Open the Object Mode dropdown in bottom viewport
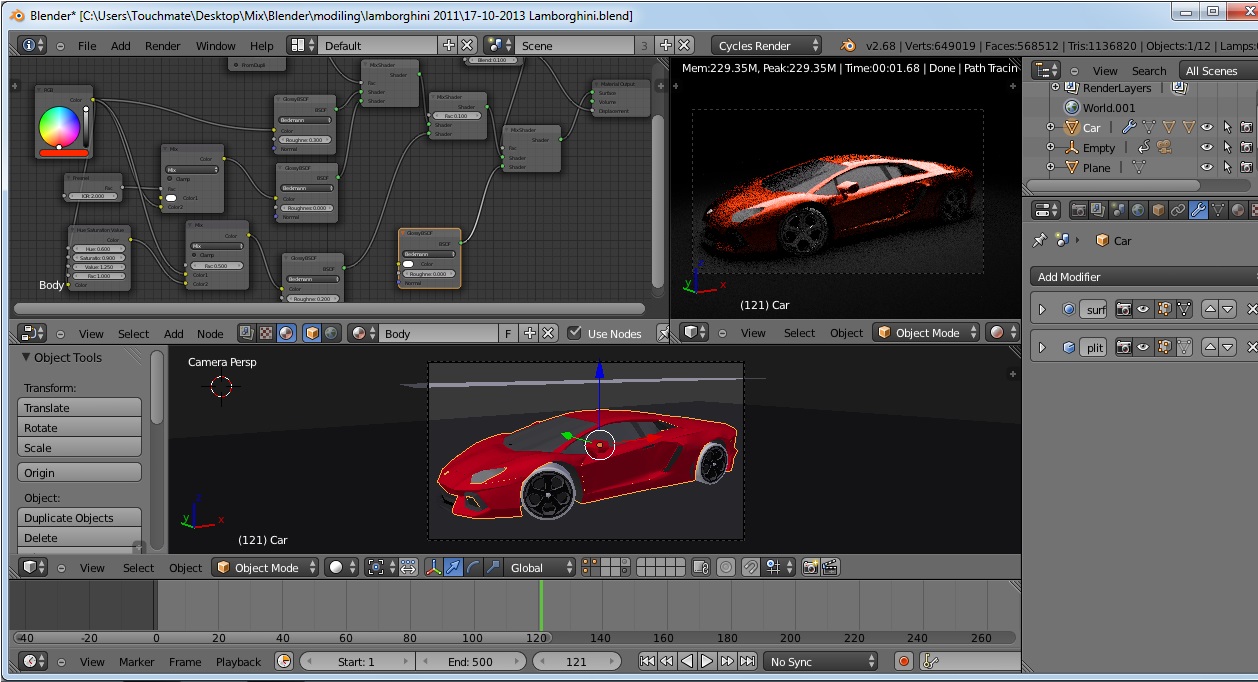Screen dimensions: 1258x682 [265, 567]
